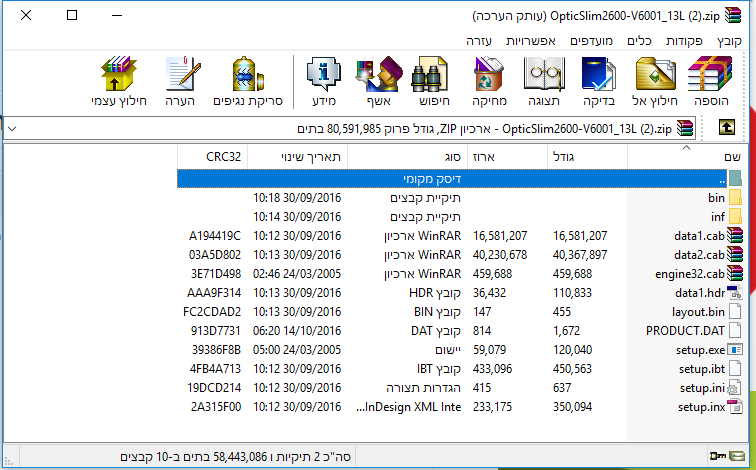Click status bar total size text
Image resolution: width=756 pixels, height=470 pixels.
point(235,456)
